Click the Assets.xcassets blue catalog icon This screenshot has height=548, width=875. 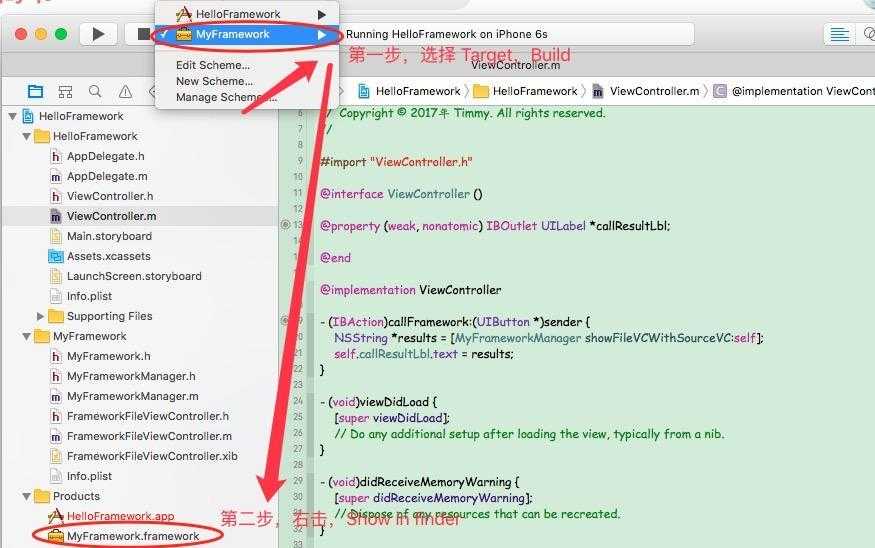tap(56, 257)
